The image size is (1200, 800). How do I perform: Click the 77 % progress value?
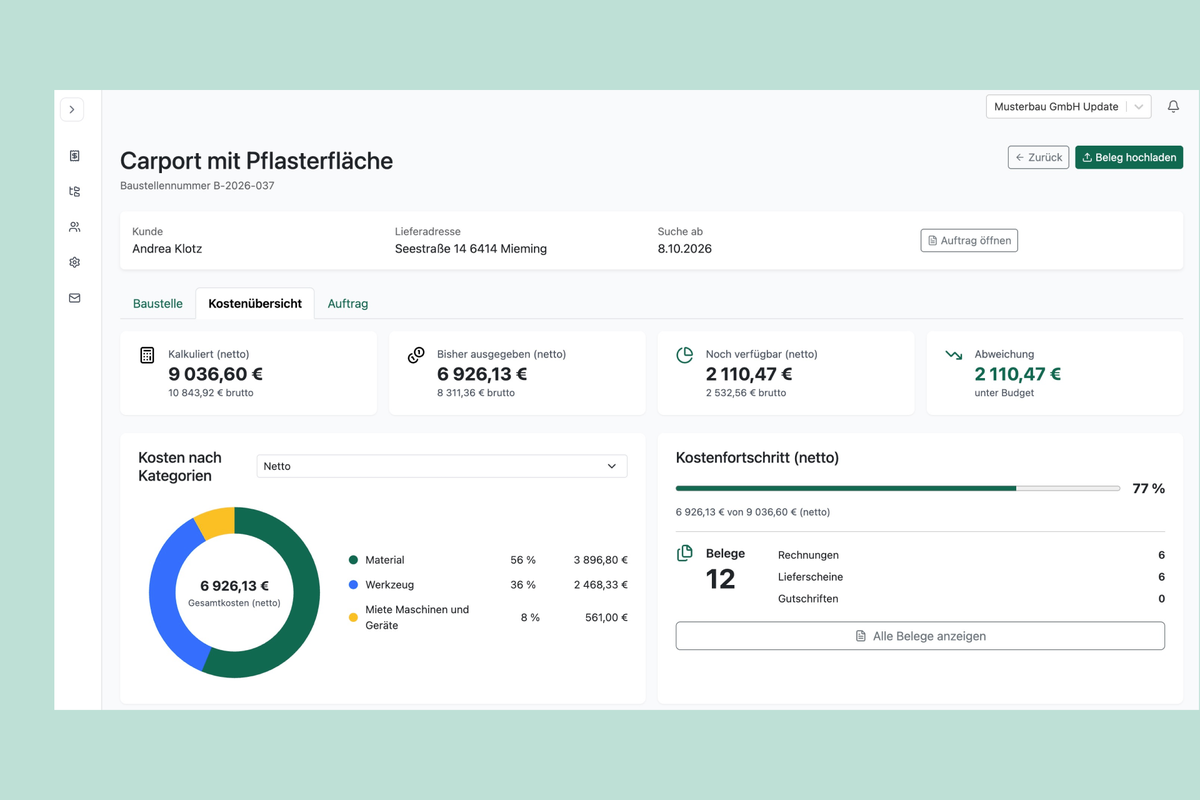point(1149,489)
